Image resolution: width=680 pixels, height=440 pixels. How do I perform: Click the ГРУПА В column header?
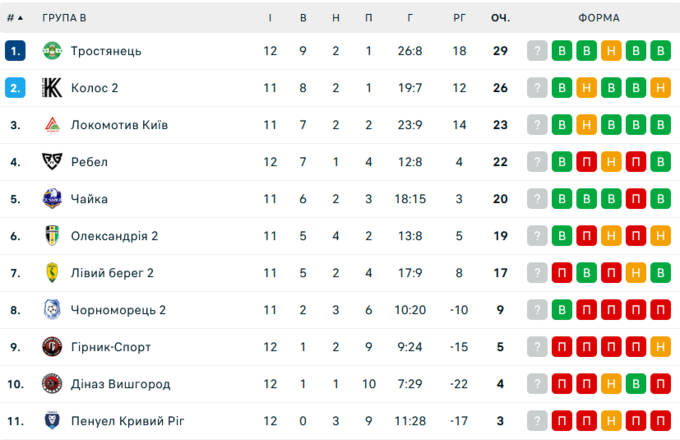point(64,18)
